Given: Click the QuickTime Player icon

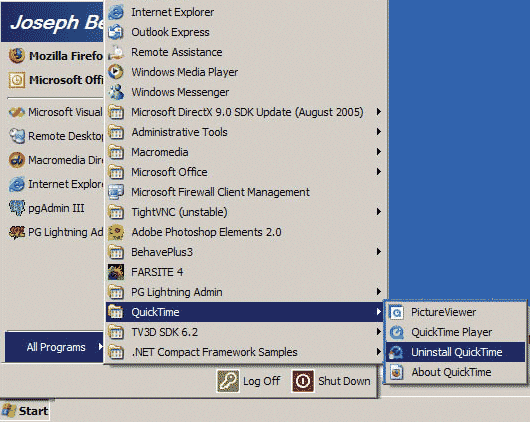Looking at the screenshot, I should click(x=396, y=332).
